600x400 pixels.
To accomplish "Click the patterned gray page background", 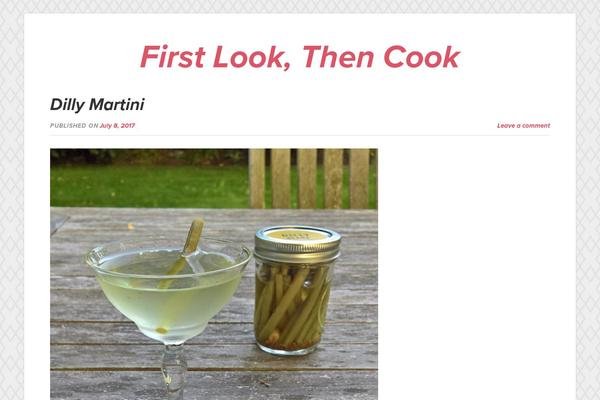I will coord(11,199).
